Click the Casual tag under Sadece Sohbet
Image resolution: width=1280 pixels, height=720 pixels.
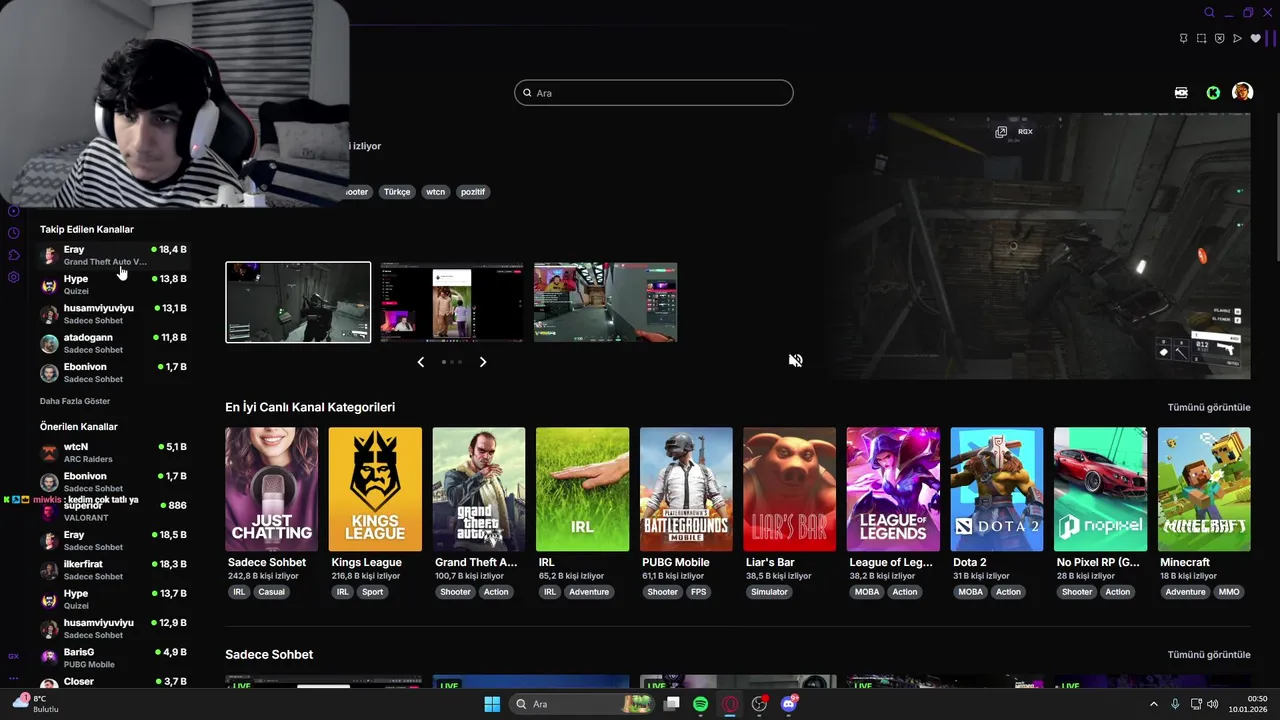[x=272, y=592]
